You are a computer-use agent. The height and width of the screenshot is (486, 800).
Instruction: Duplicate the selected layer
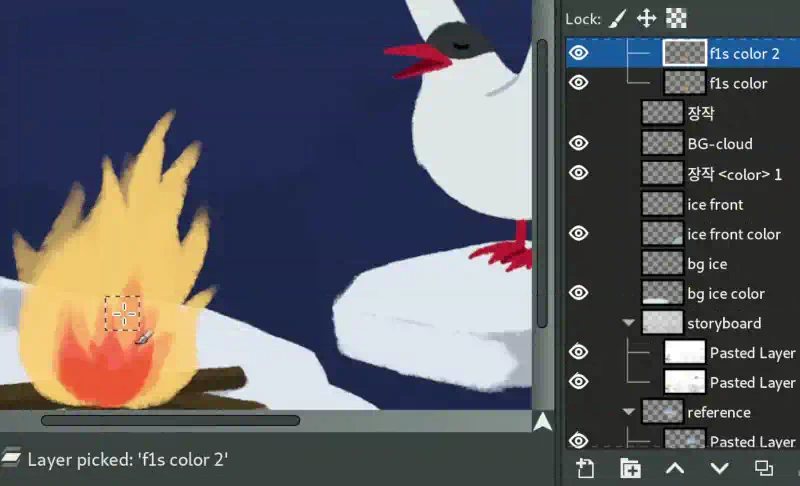click(x=764, y=468)
